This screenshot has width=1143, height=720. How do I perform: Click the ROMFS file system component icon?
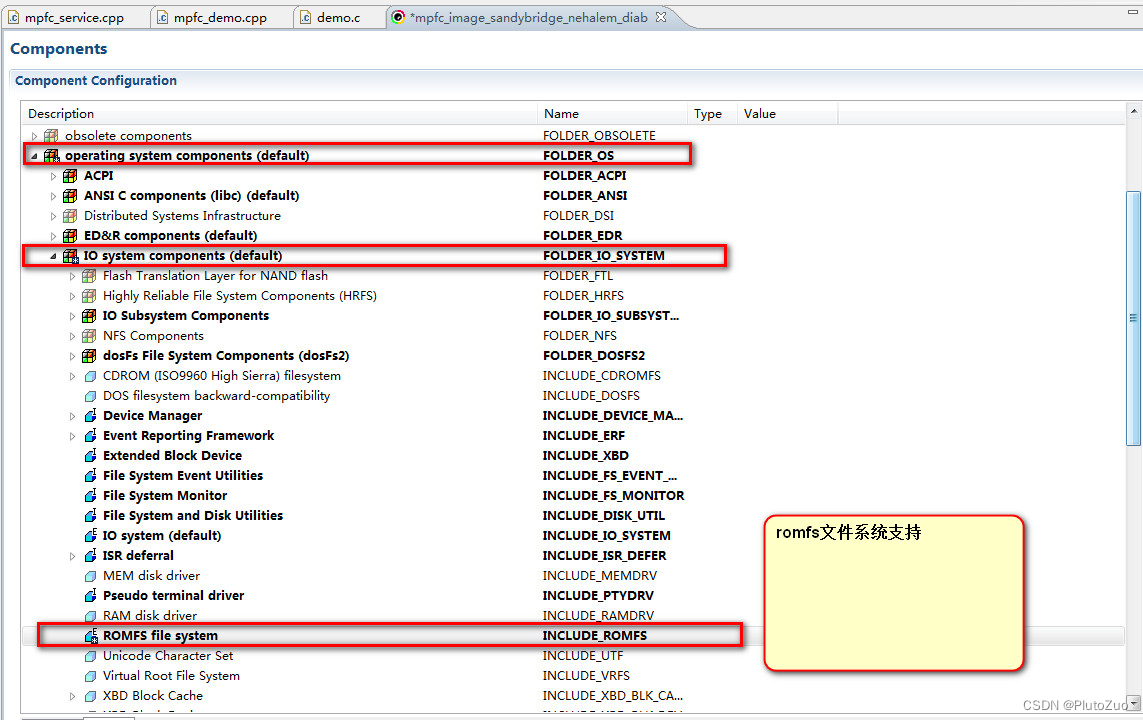89,635
